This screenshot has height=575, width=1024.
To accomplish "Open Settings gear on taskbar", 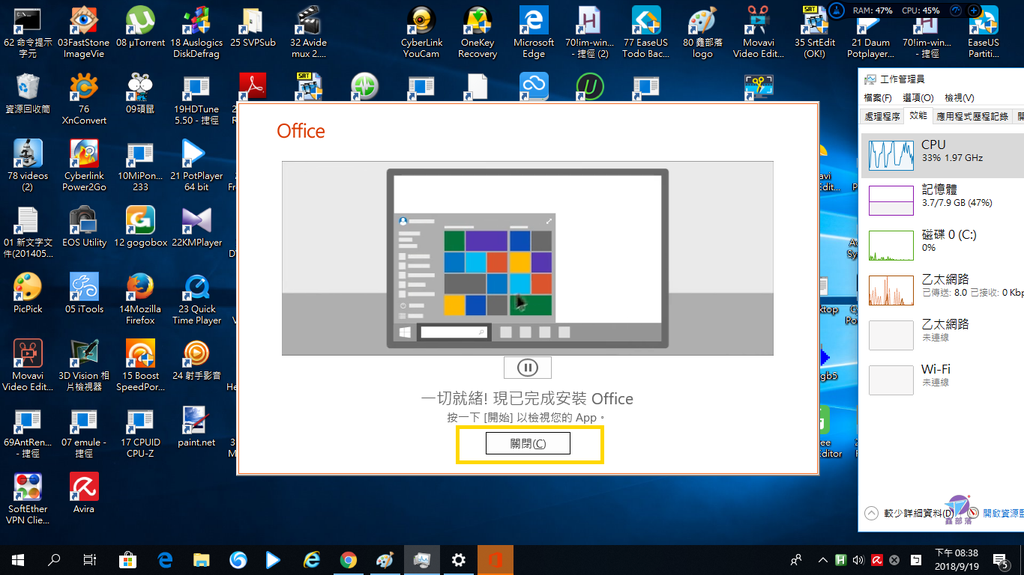I will pyautogui.click(x=458, y=560).
